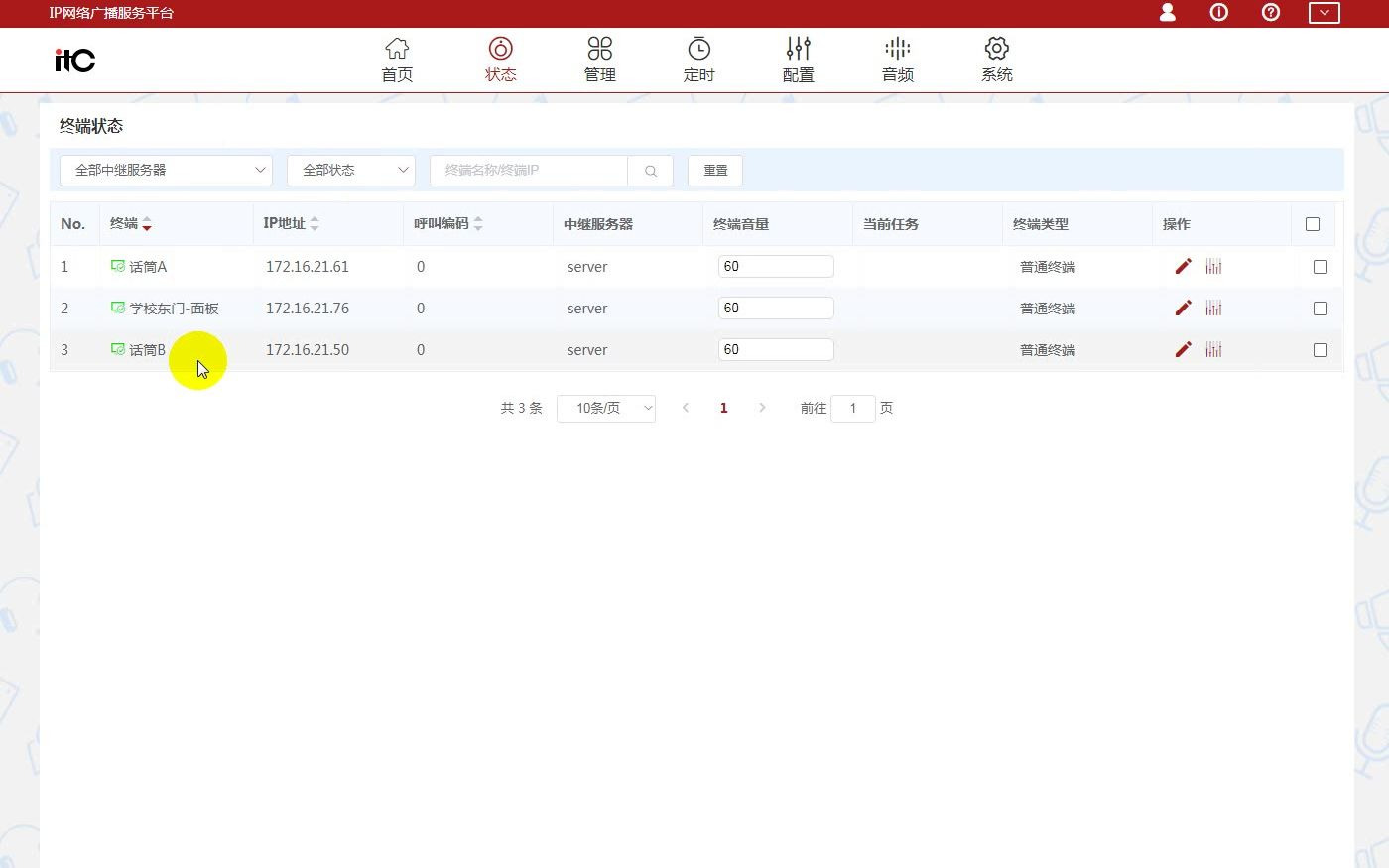The image size is (1389, 868).
Task: Click the 前往 page jump input
Action: click(853, 408)
